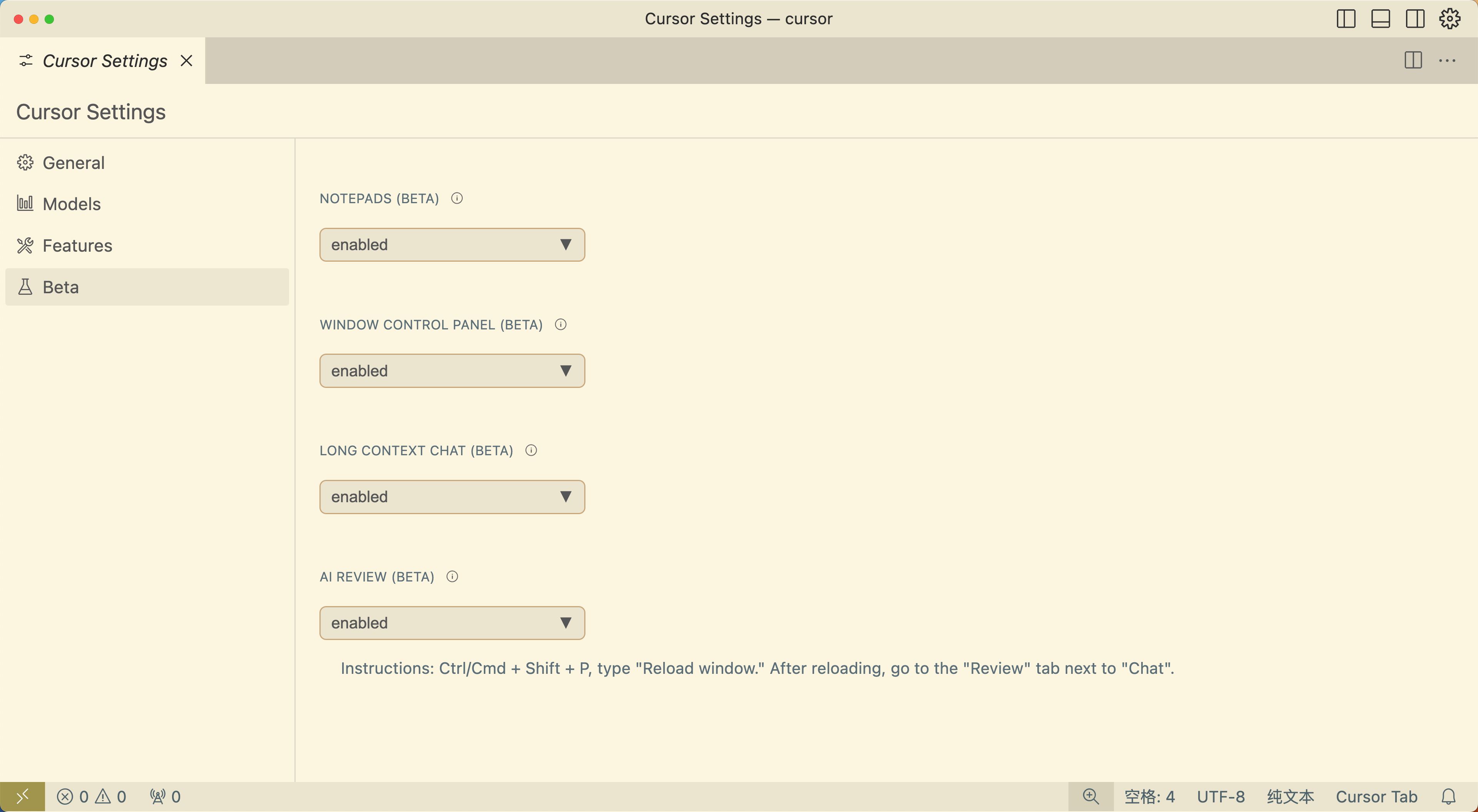Click the Beta flask icon
1478x812 pixels.
[25, 287]
